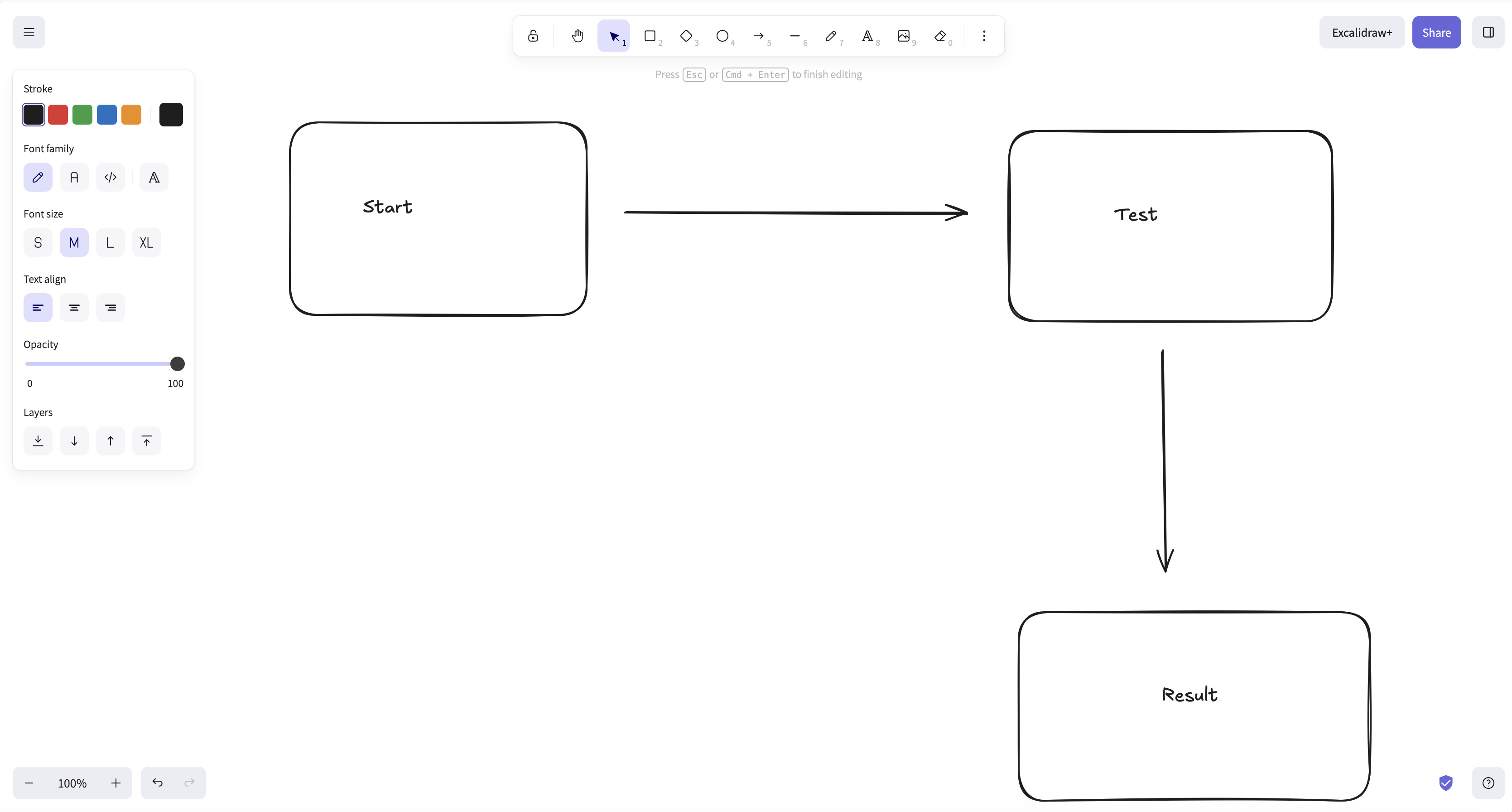
Task: Align text to the right
Action: click(111, 308)
